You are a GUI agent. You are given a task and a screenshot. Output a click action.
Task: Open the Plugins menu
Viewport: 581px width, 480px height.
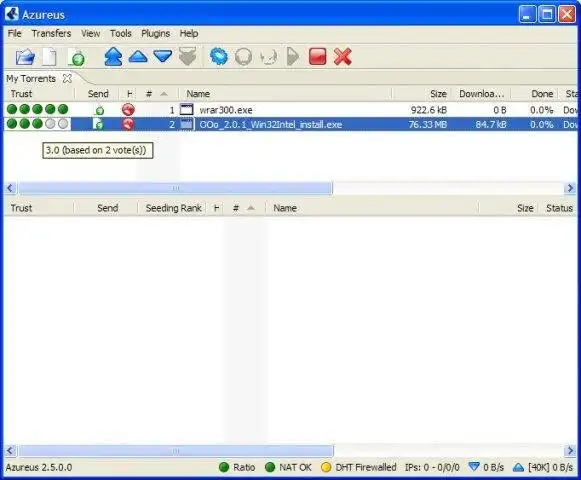156,33
